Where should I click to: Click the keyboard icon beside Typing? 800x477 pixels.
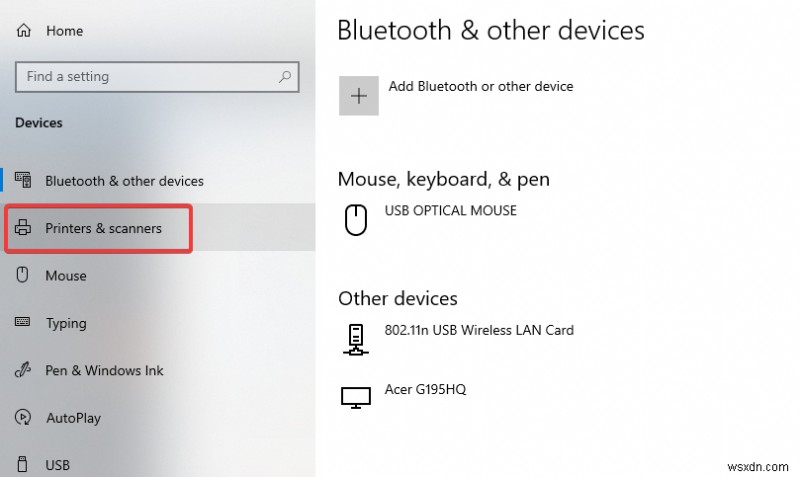point(23,323)
